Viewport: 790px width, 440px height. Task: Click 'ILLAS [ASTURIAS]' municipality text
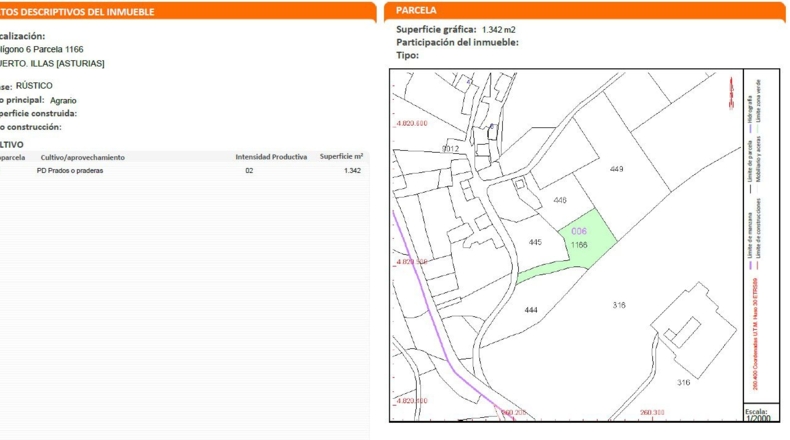coord(68,64)
